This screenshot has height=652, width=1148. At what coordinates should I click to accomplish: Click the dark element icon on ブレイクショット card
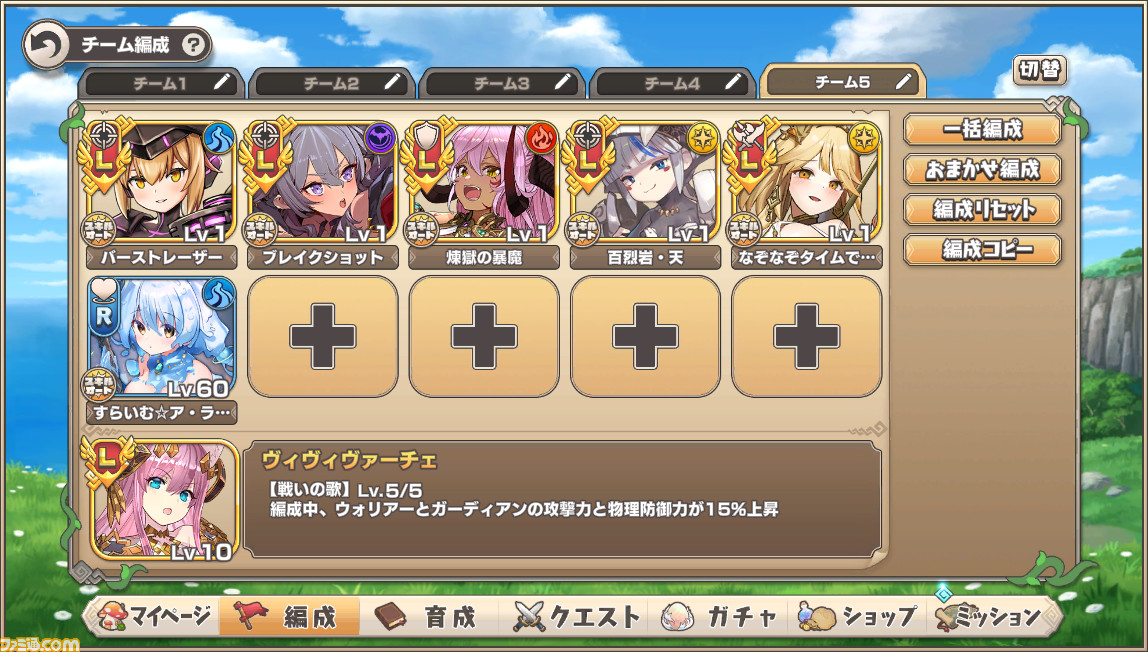pos(381,138)
